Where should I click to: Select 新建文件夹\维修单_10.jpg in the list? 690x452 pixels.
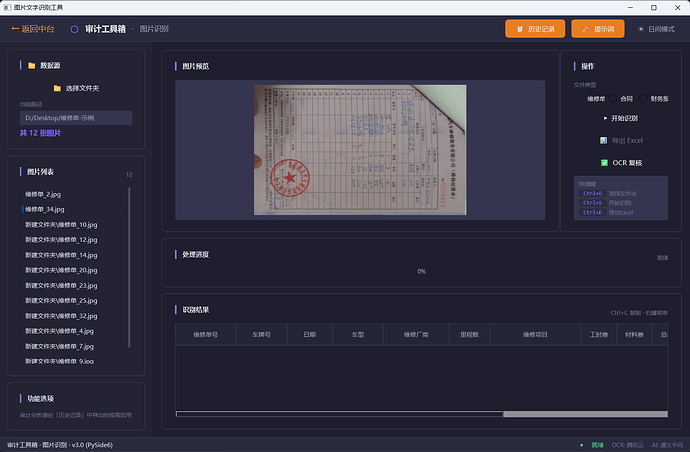click(75, 224)
